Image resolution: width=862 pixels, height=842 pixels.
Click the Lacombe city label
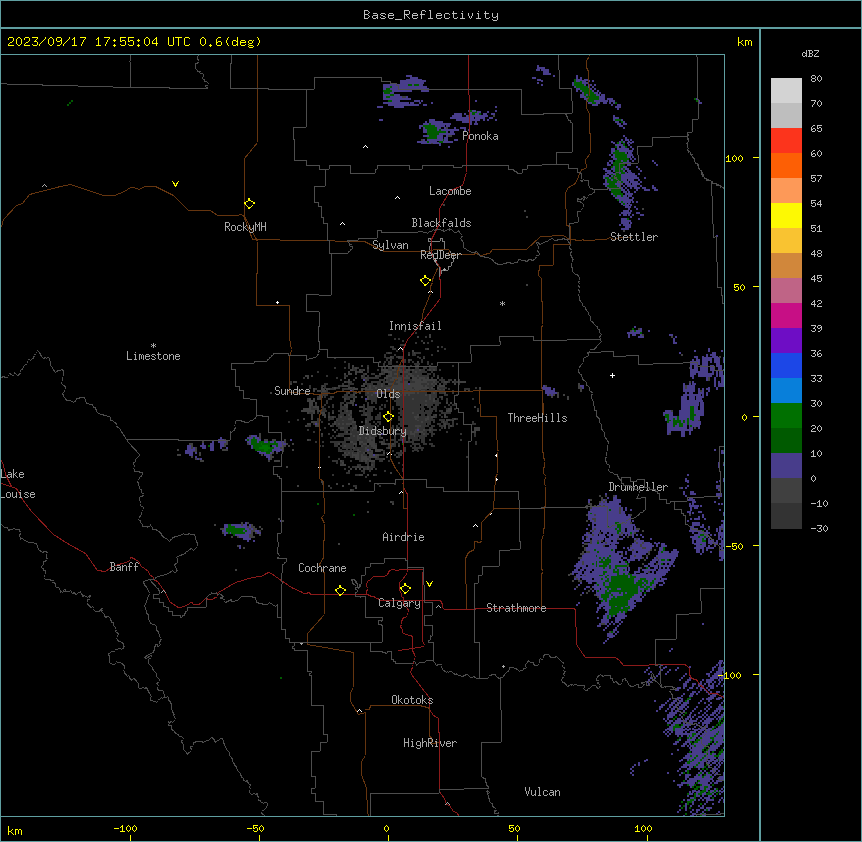coord(450,191)
